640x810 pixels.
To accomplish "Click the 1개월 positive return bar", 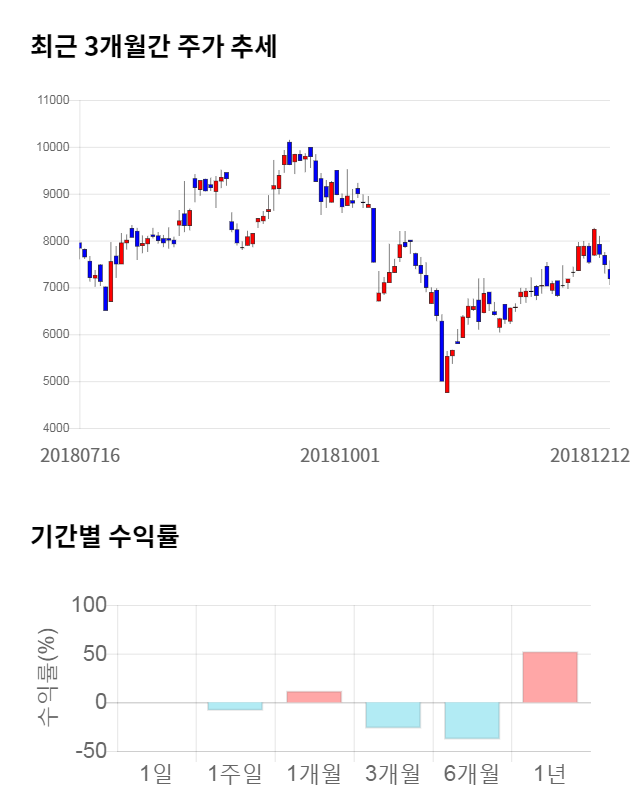I will click(x=314, y=696).
